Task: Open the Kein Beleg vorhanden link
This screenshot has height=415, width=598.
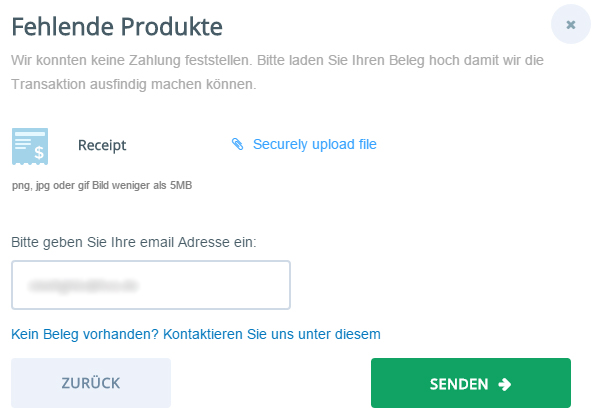Action: click(196, 334)
